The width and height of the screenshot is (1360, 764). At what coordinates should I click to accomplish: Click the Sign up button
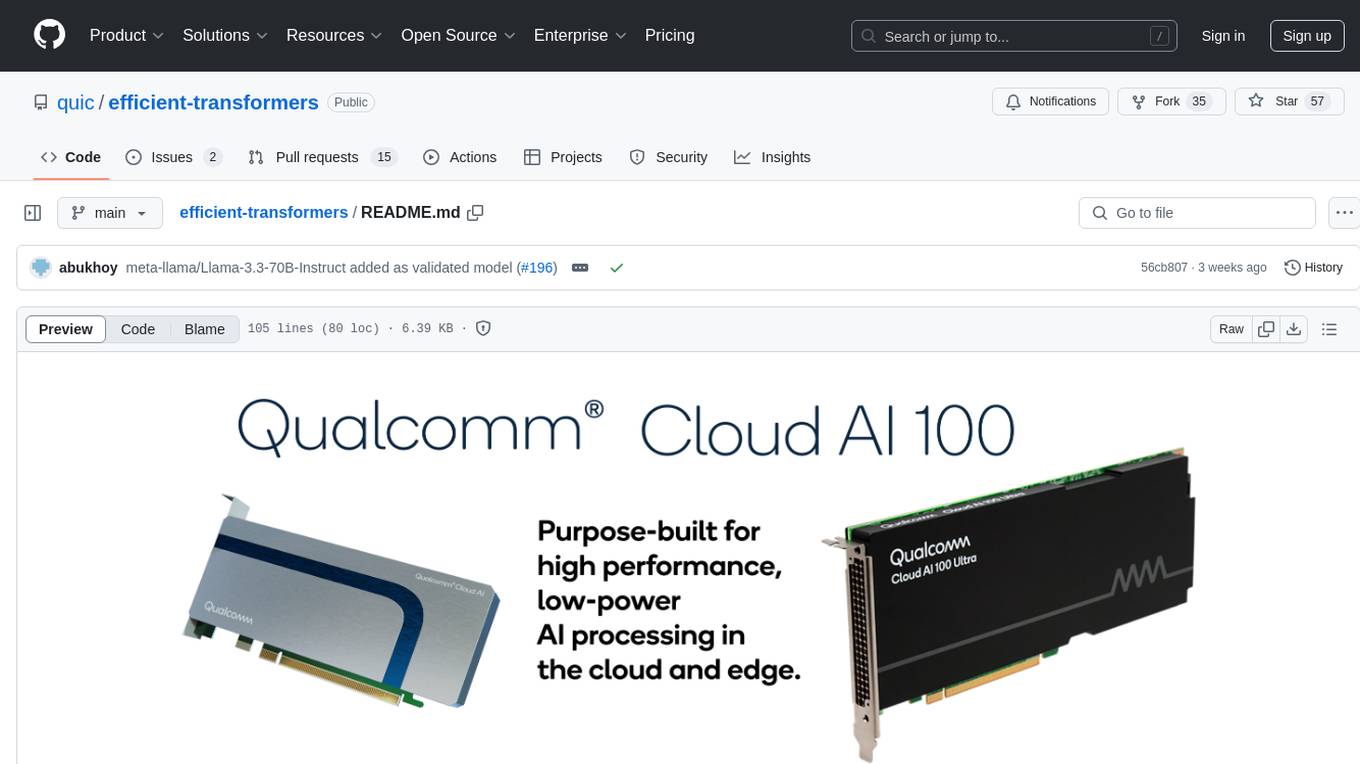1307,36
